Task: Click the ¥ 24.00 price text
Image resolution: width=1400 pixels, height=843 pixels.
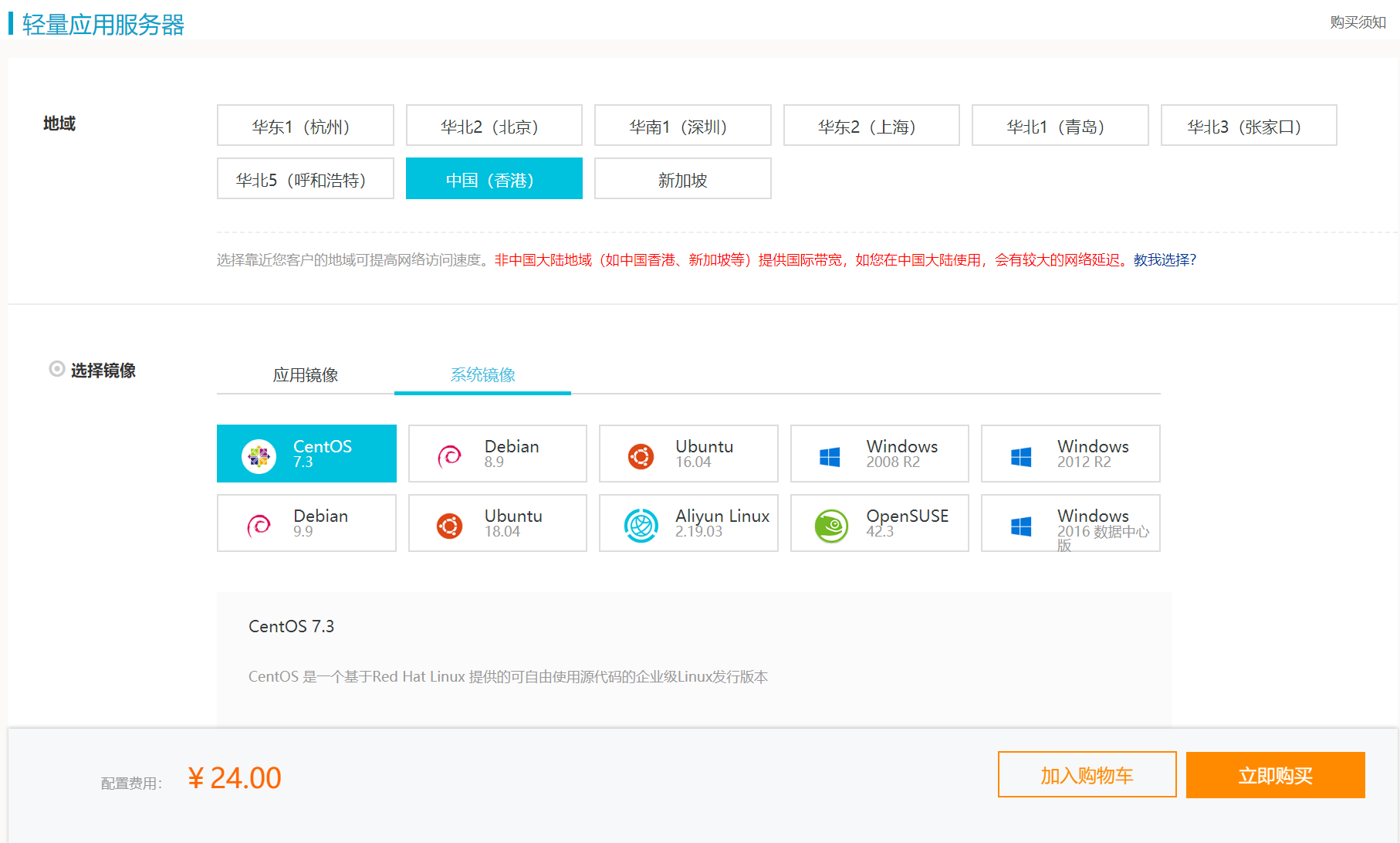Action: click(235, 777)
